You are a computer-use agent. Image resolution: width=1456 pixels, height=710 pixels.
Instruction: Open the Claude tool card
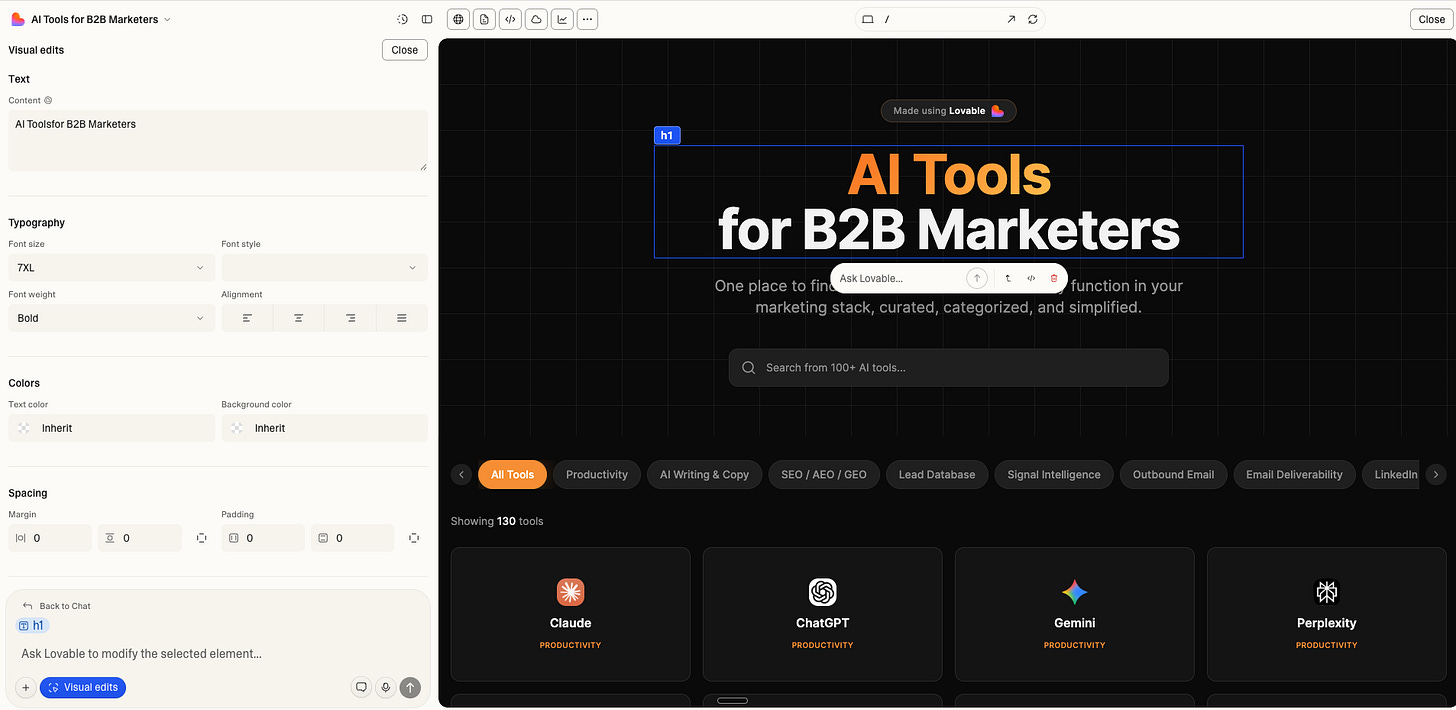coord(570,614)
